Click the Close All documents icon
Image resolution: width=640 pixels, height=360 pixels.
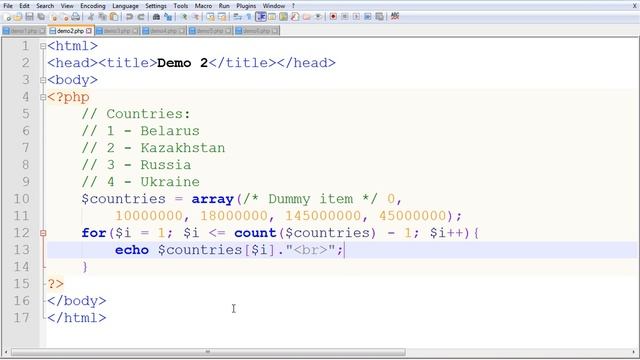pos(65,17)
